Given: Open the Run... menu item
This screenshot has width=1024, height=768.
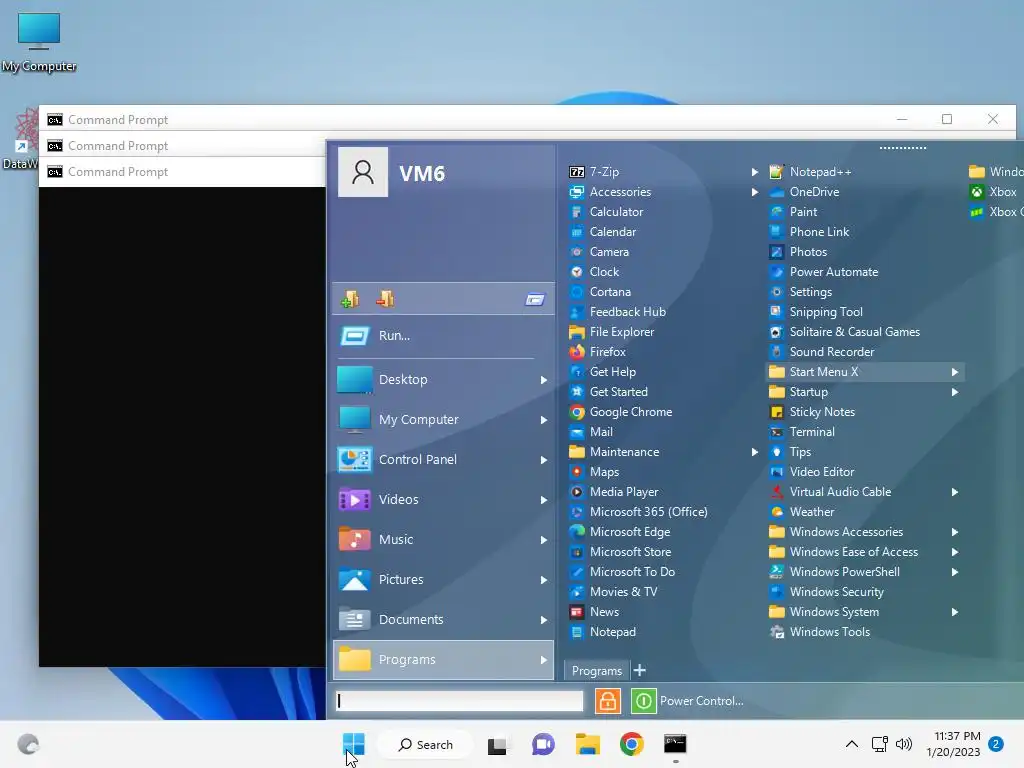Looking at the screenshot, I should click(443, 336).
